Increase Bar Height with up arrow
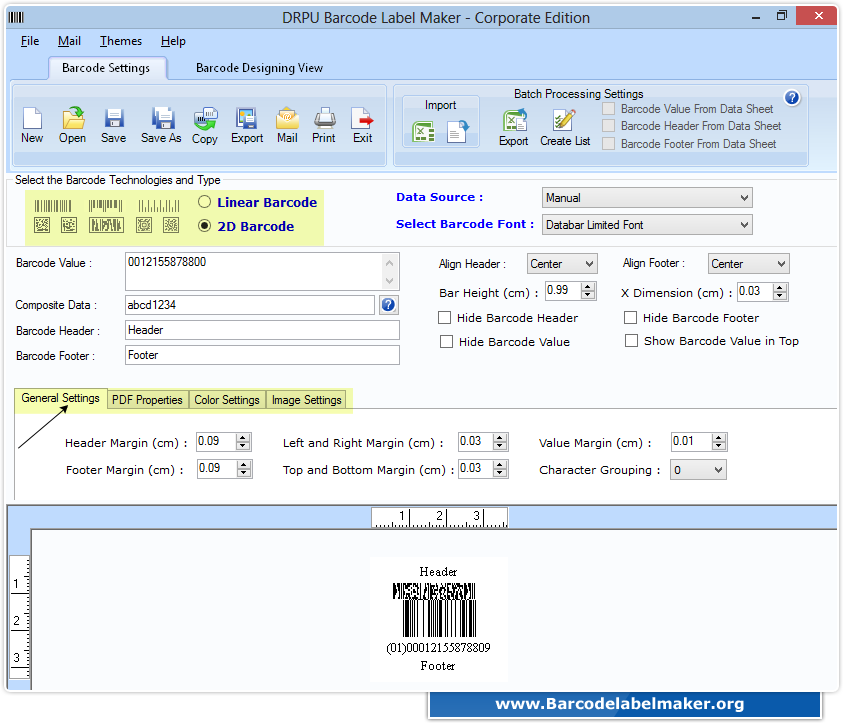Viewport: 843px width, 723px height. coord(588,287)
